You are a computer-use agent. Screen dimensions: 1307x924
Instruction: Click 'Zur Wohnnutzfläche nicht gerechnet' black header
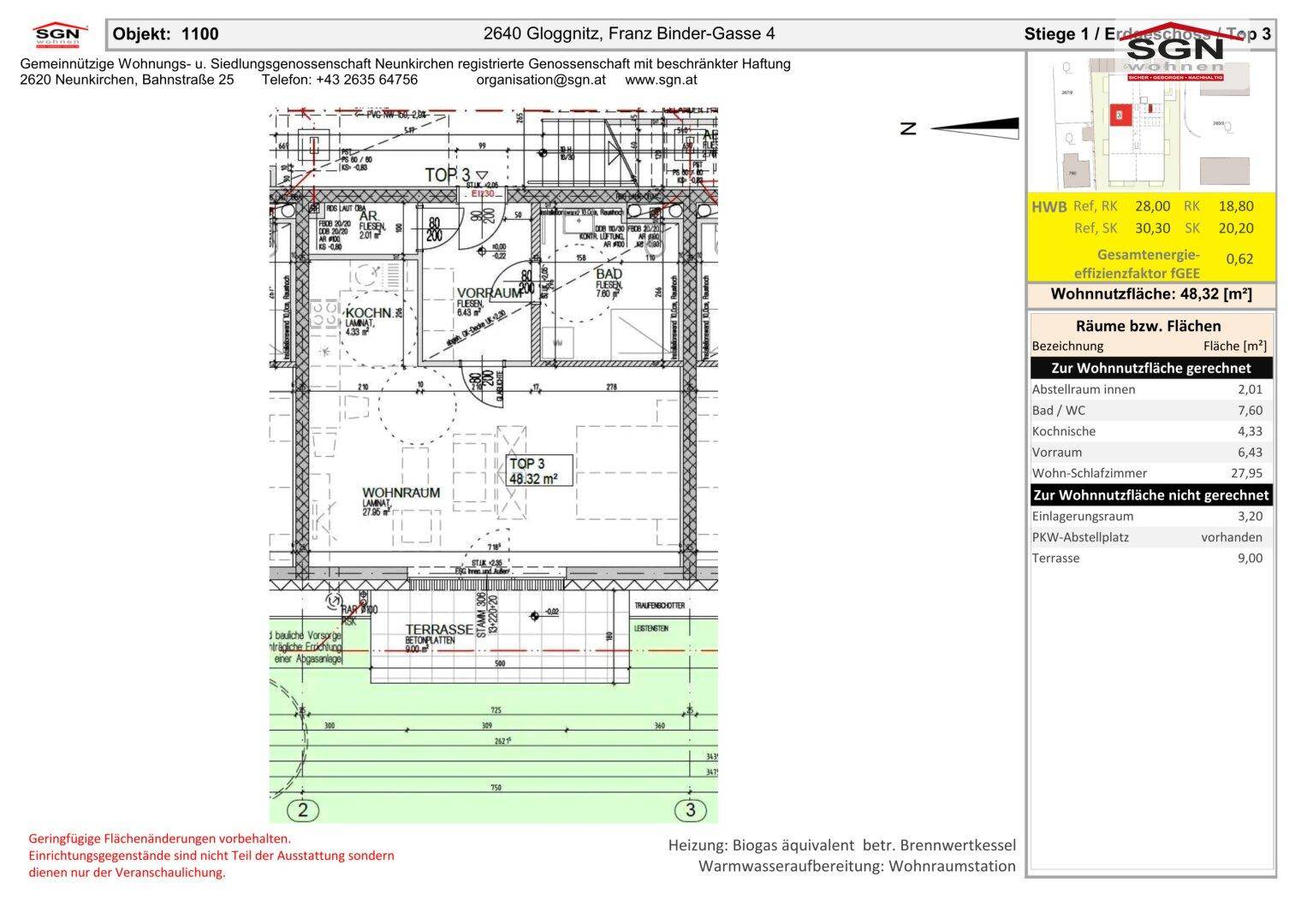(1151, 495)
